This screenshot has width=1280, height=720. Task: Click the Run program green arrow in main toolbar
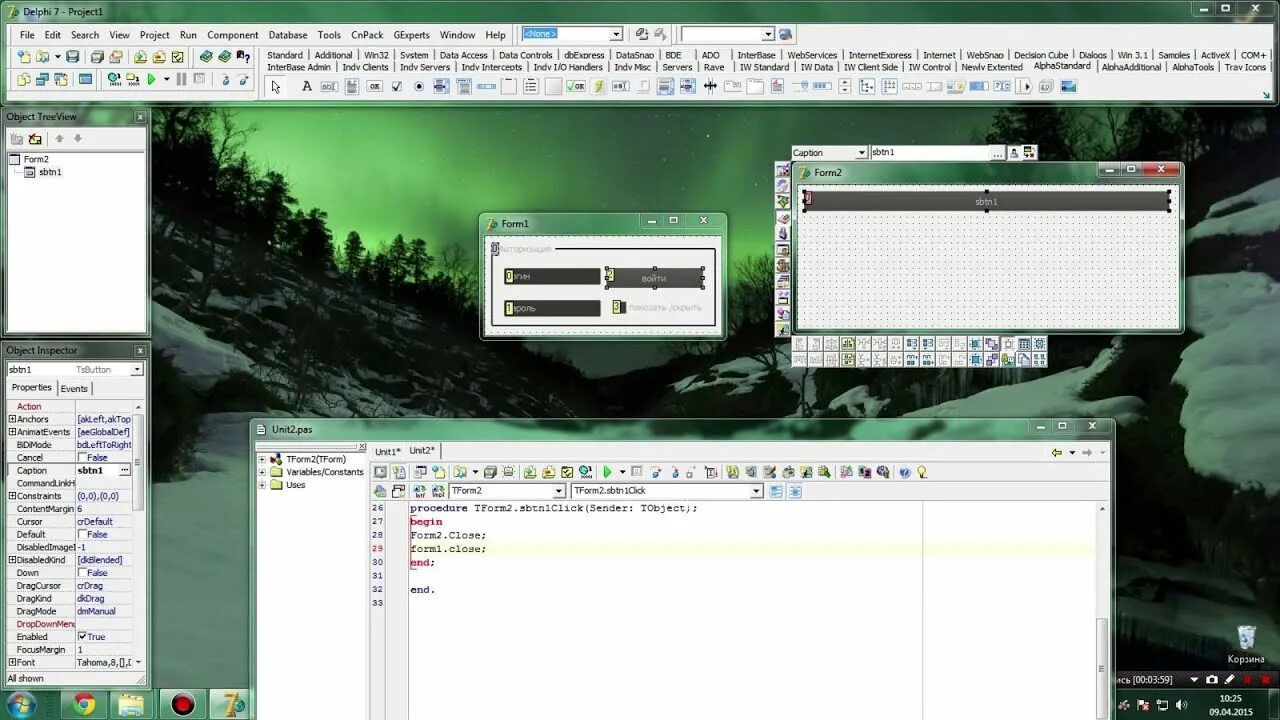coord(152,79)
